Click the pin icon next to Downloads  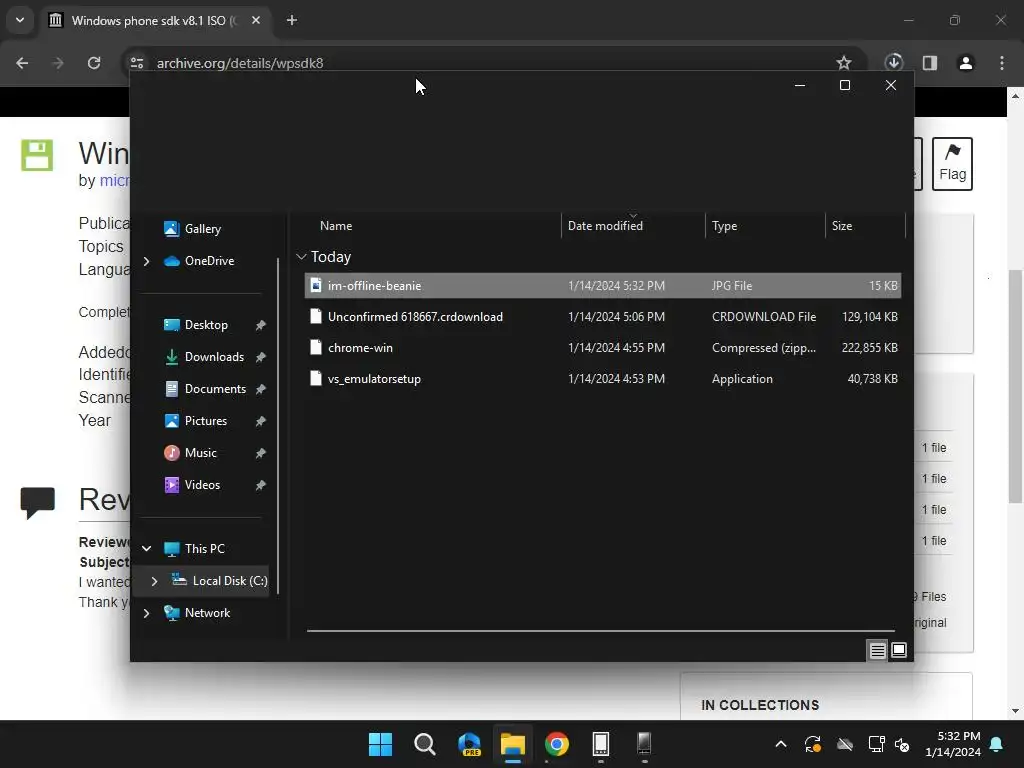click(x=261, y=357)
